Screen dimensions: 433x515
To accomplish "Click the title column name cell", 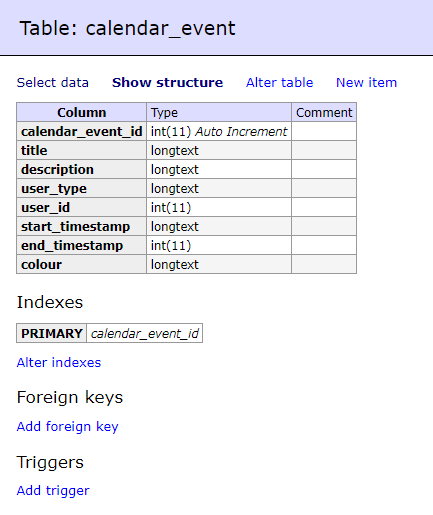I will (82, 150).
